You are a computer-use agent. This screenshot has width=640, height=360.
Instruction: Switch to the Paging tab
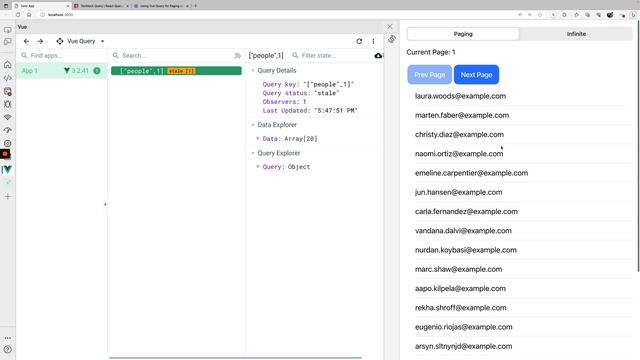[463, 34]
